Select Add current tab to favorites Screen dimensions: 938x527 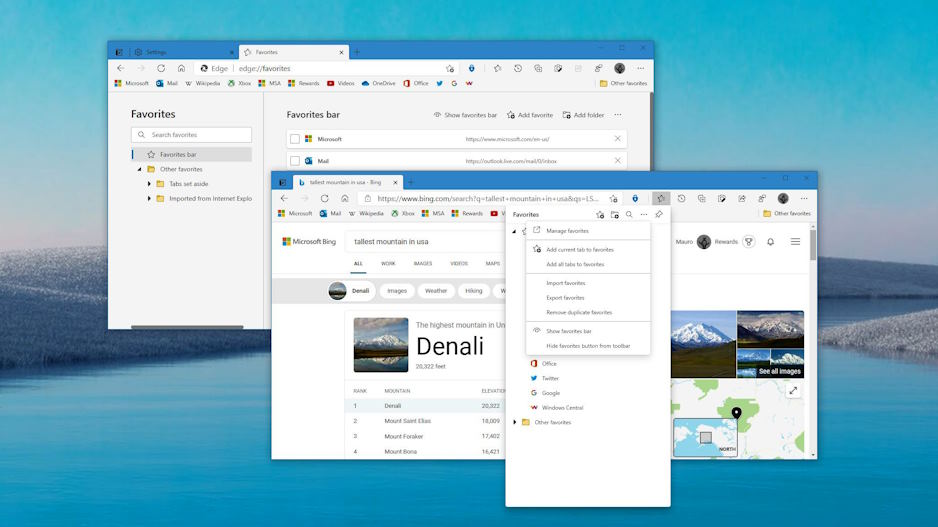tap(588, 249)
